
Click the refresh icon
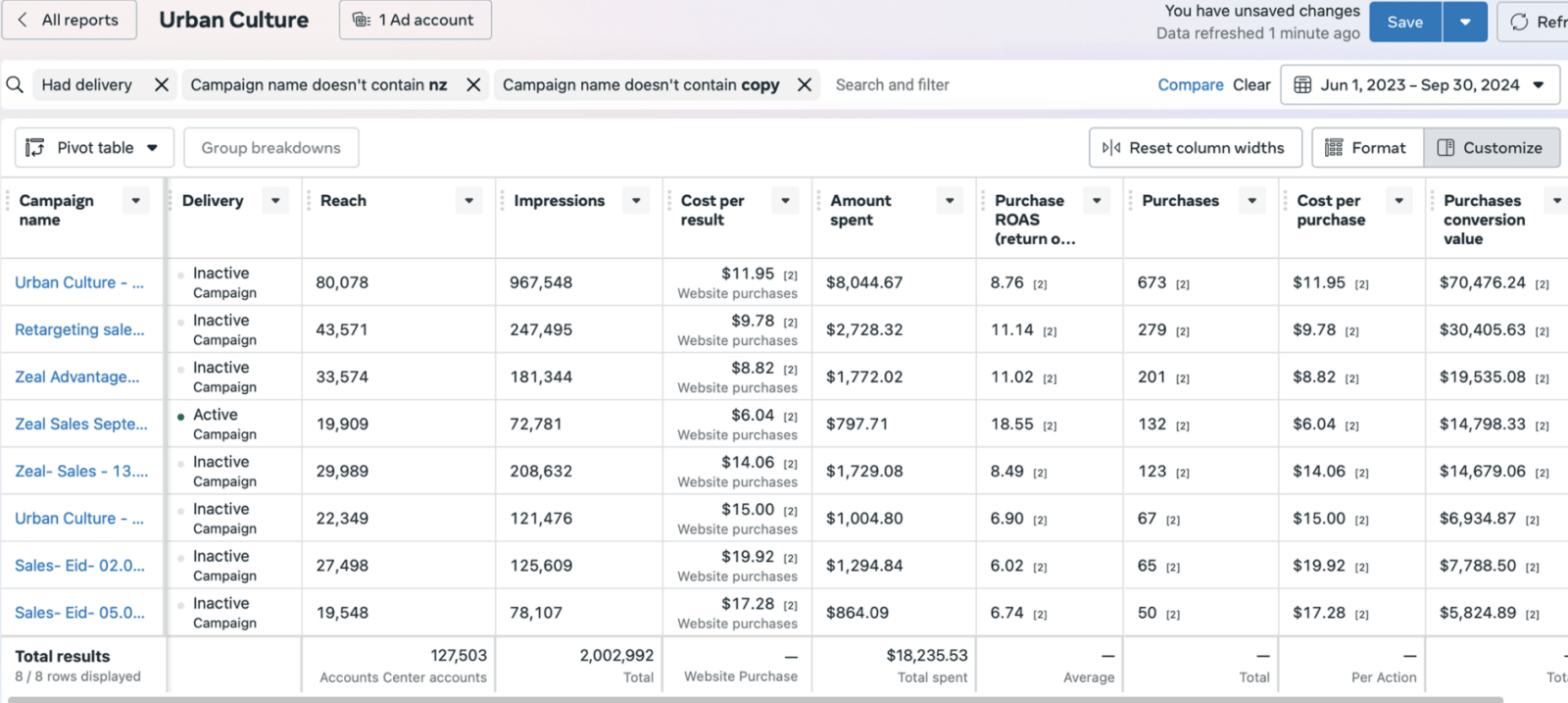1519,22
